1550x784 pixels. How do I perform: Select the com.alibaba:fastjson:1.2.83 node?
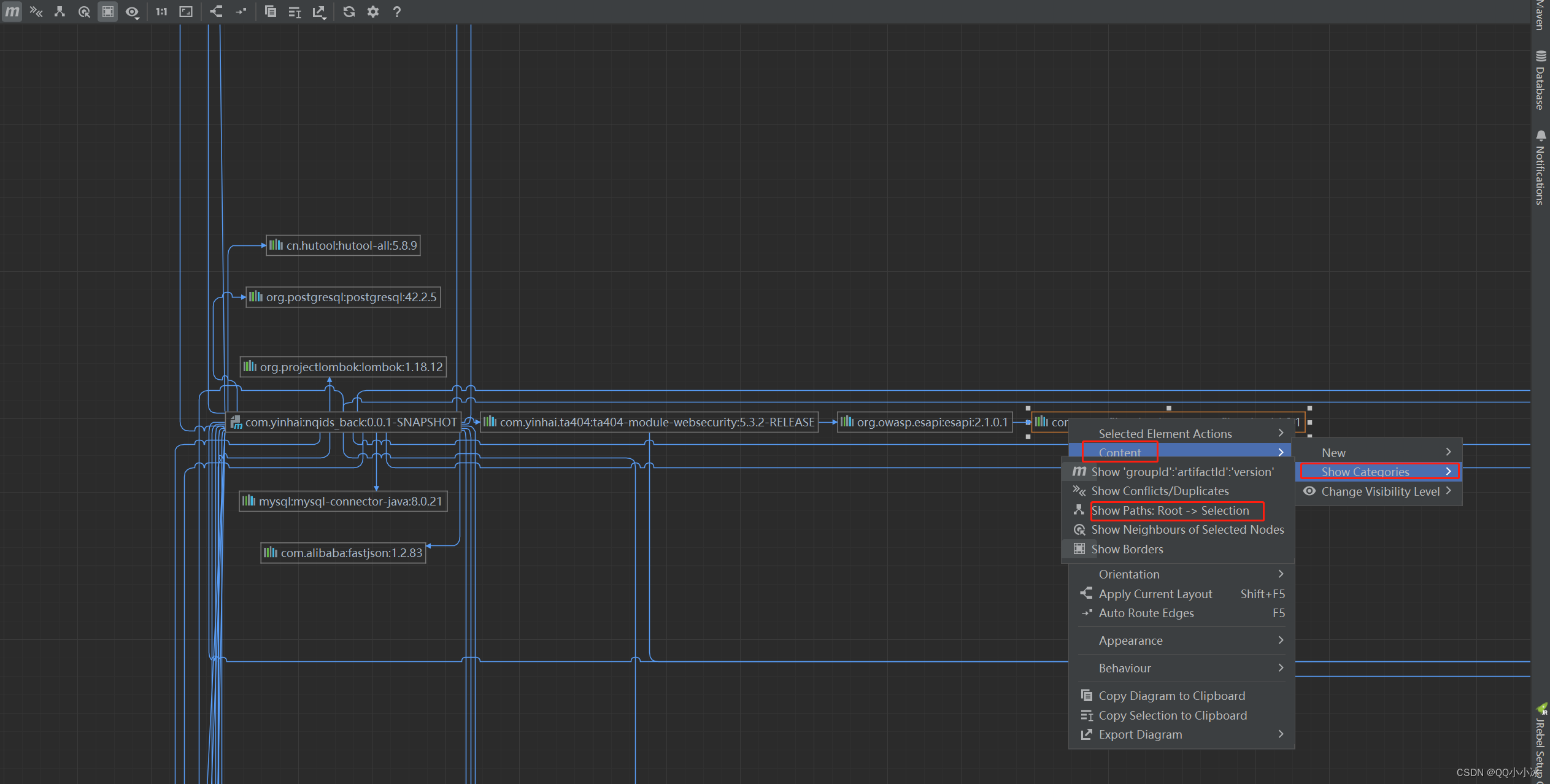click(344, 553)
